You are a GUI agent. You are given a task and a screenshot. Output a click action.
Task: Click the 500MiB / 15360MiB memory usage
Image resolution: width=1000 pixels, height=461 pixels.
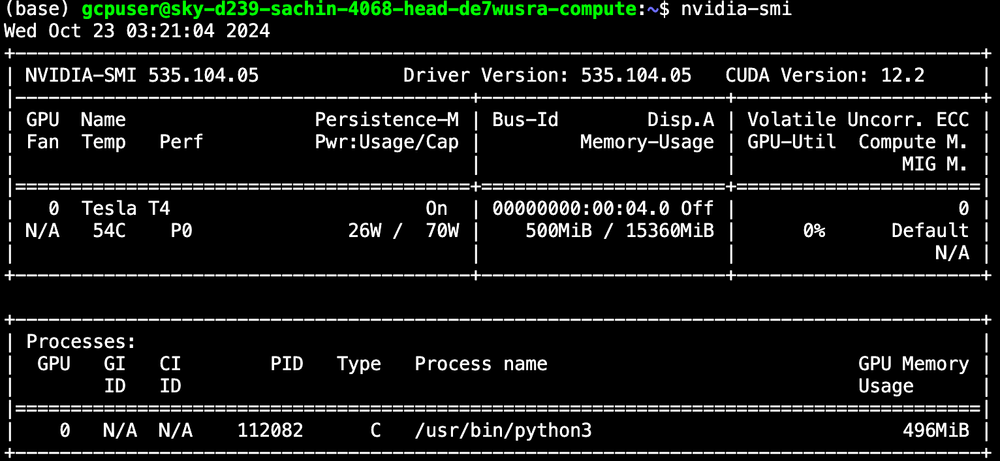(619, 231)
